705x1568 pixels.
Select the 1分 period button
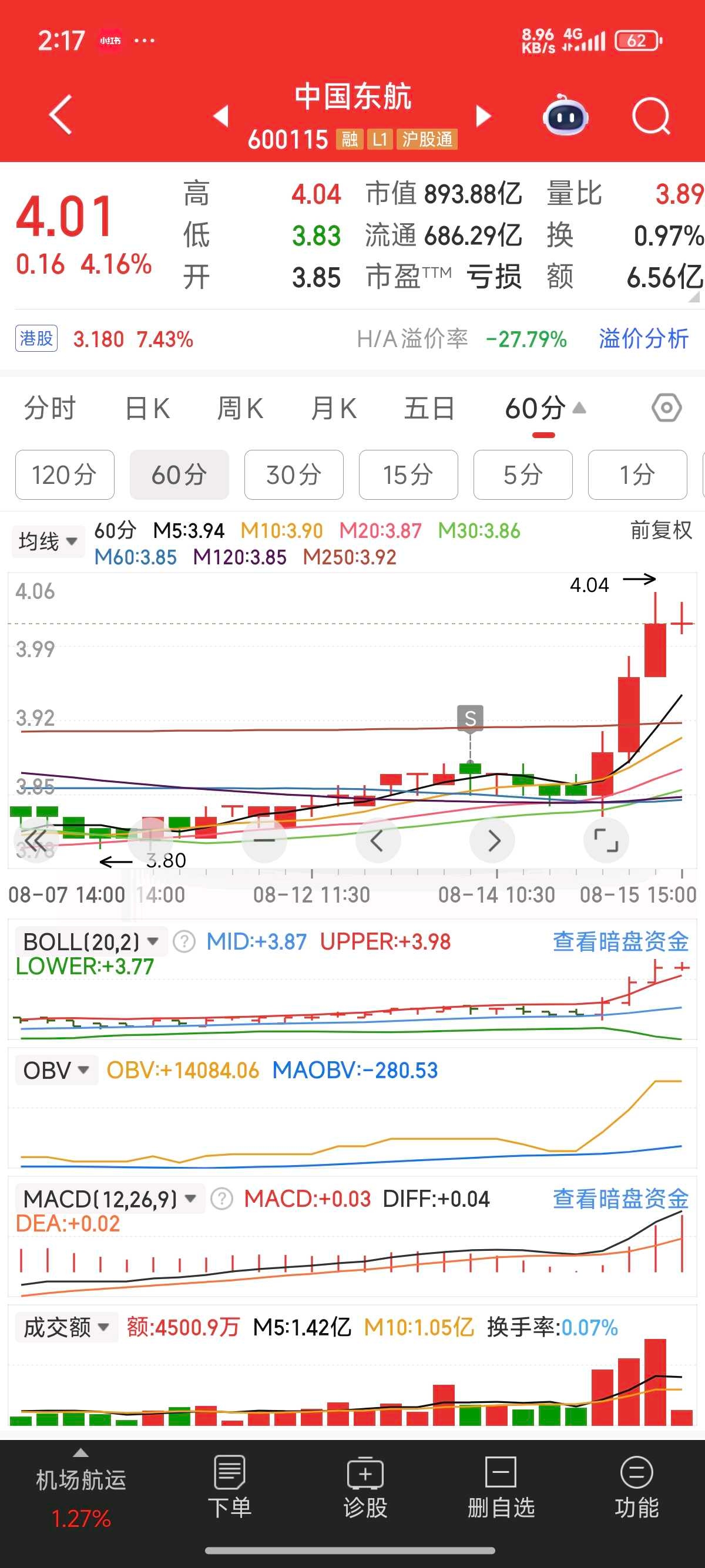tap(637, 475)
